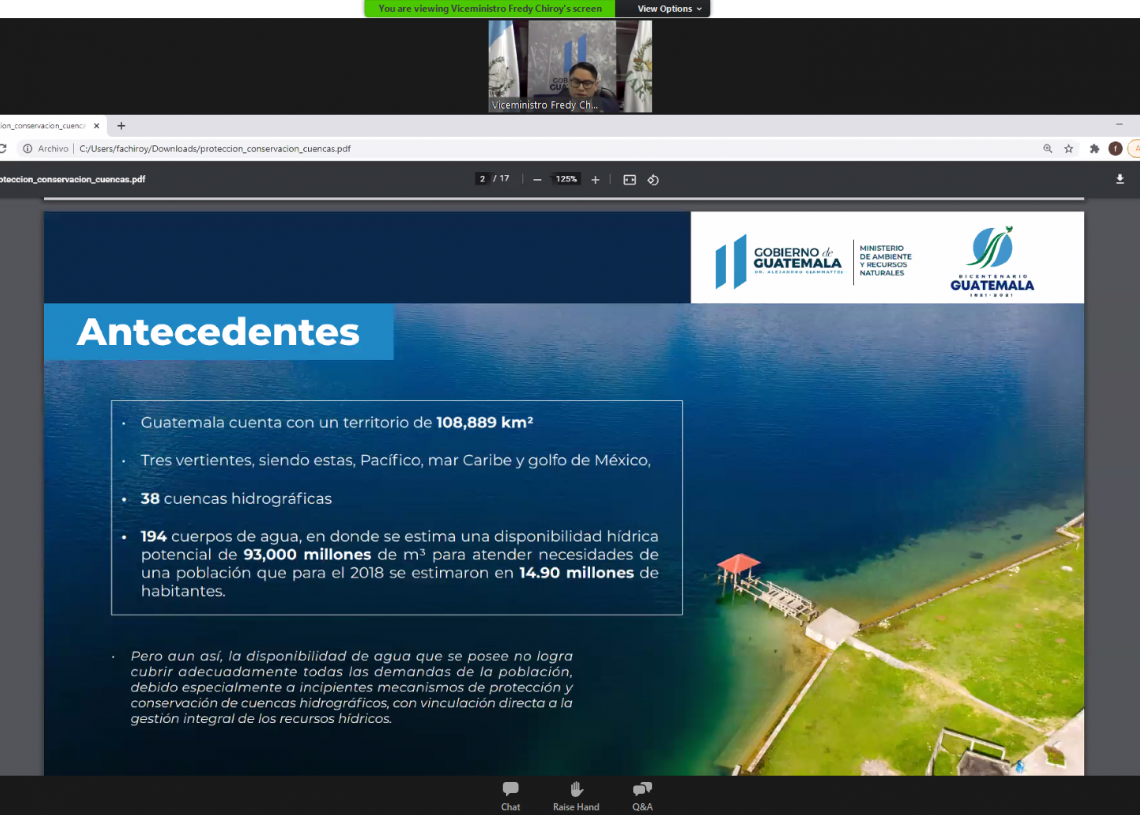This screenshot has width=1140, height=815.
Task: Rotate the PDF using the rotate icon
Action: pos(653,180)
